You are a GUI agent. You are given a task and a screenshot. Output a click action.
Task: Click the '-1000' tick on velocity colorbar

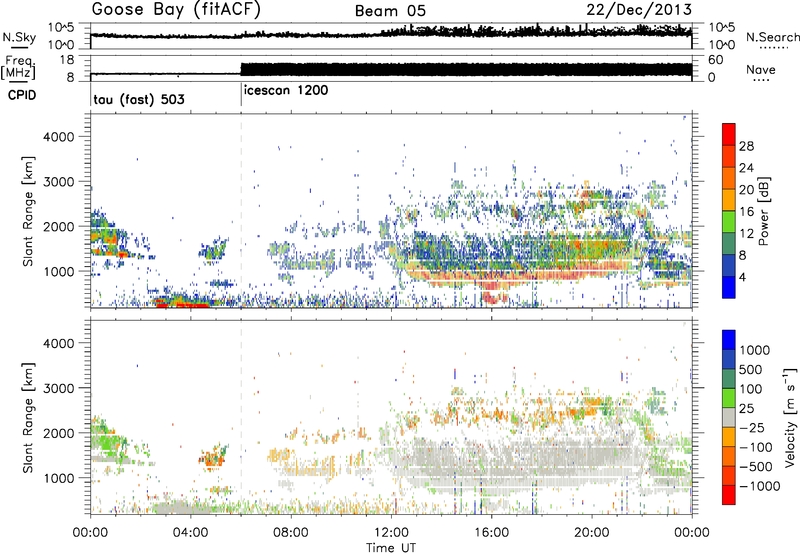tap(760, 486)
